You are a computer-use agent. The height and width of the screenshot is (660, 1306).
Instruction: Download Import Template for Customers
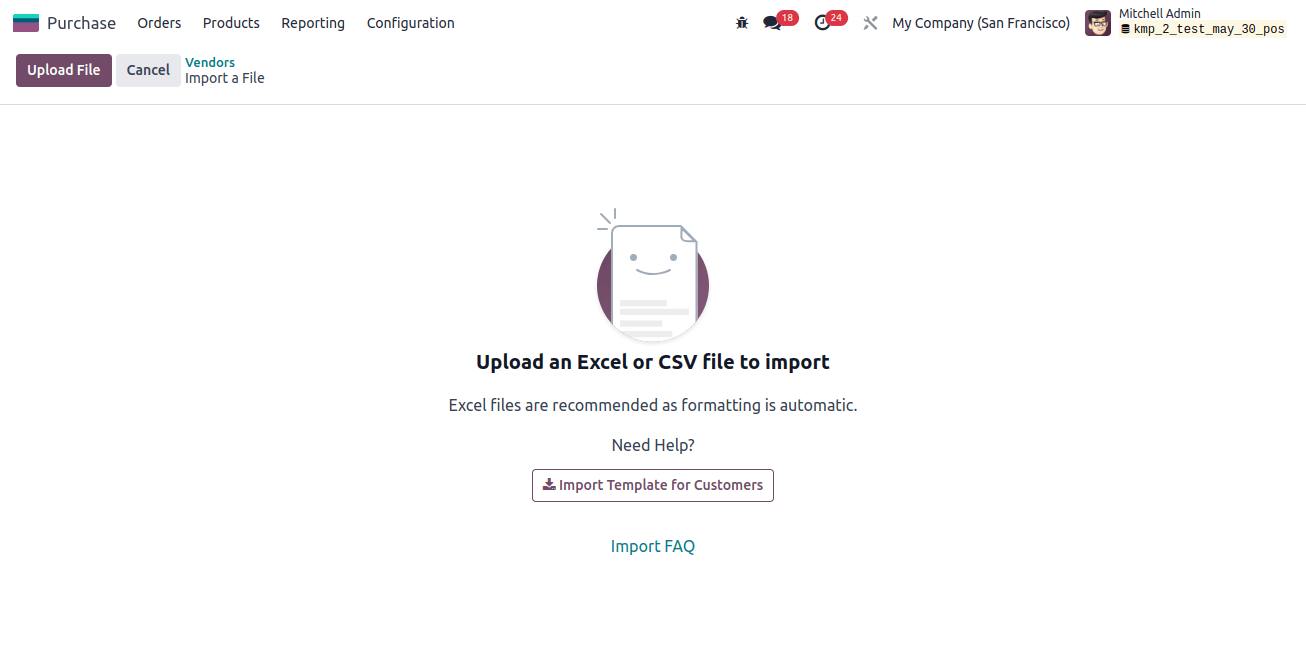pos(653,485)
